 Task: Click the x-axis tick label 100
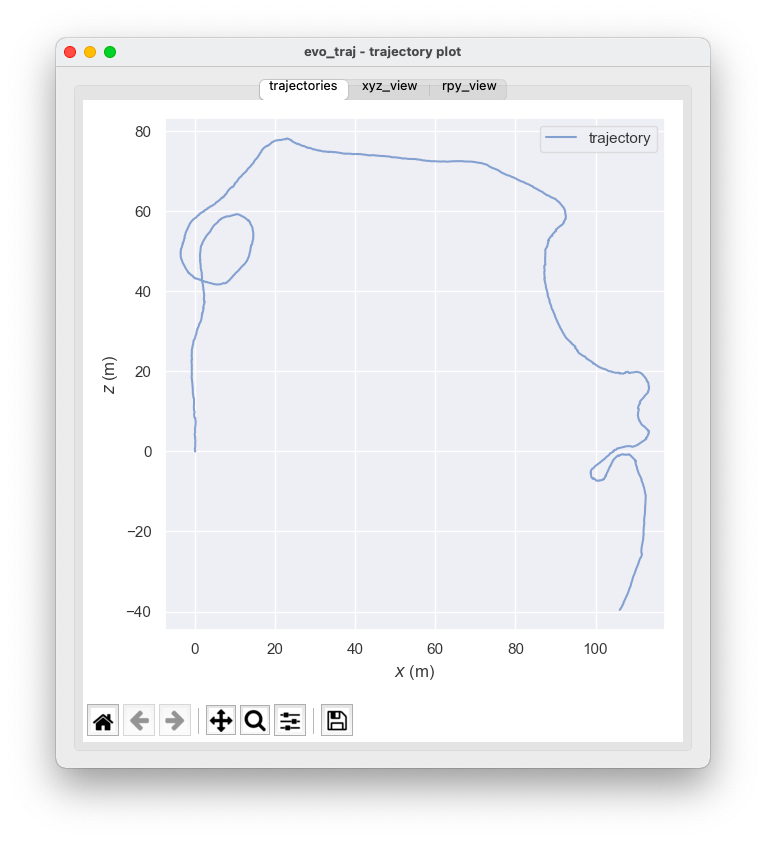(x=595, y=649)
